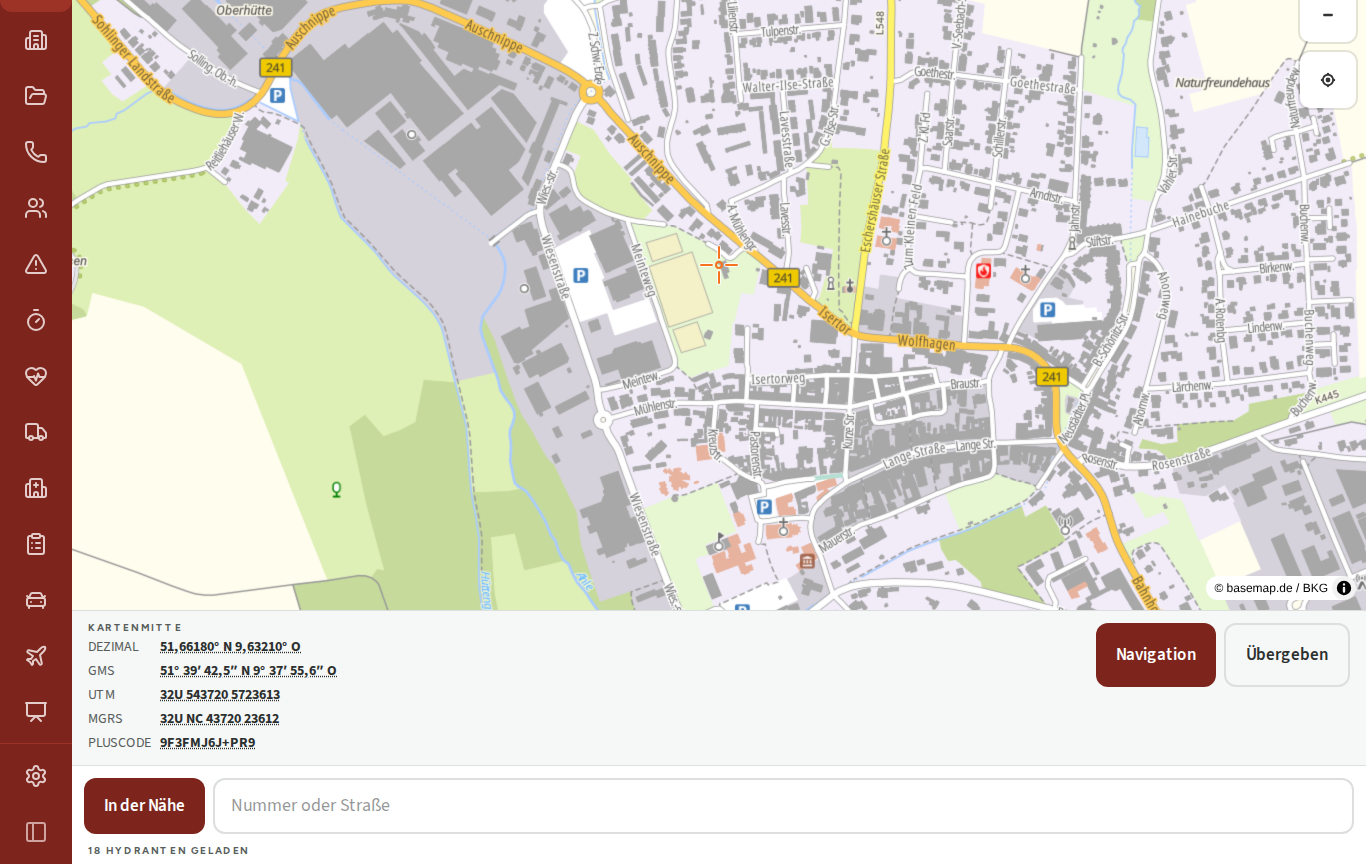Open the folder section in the sidebar
The image size is (1366, 864).
pos(36,96)
